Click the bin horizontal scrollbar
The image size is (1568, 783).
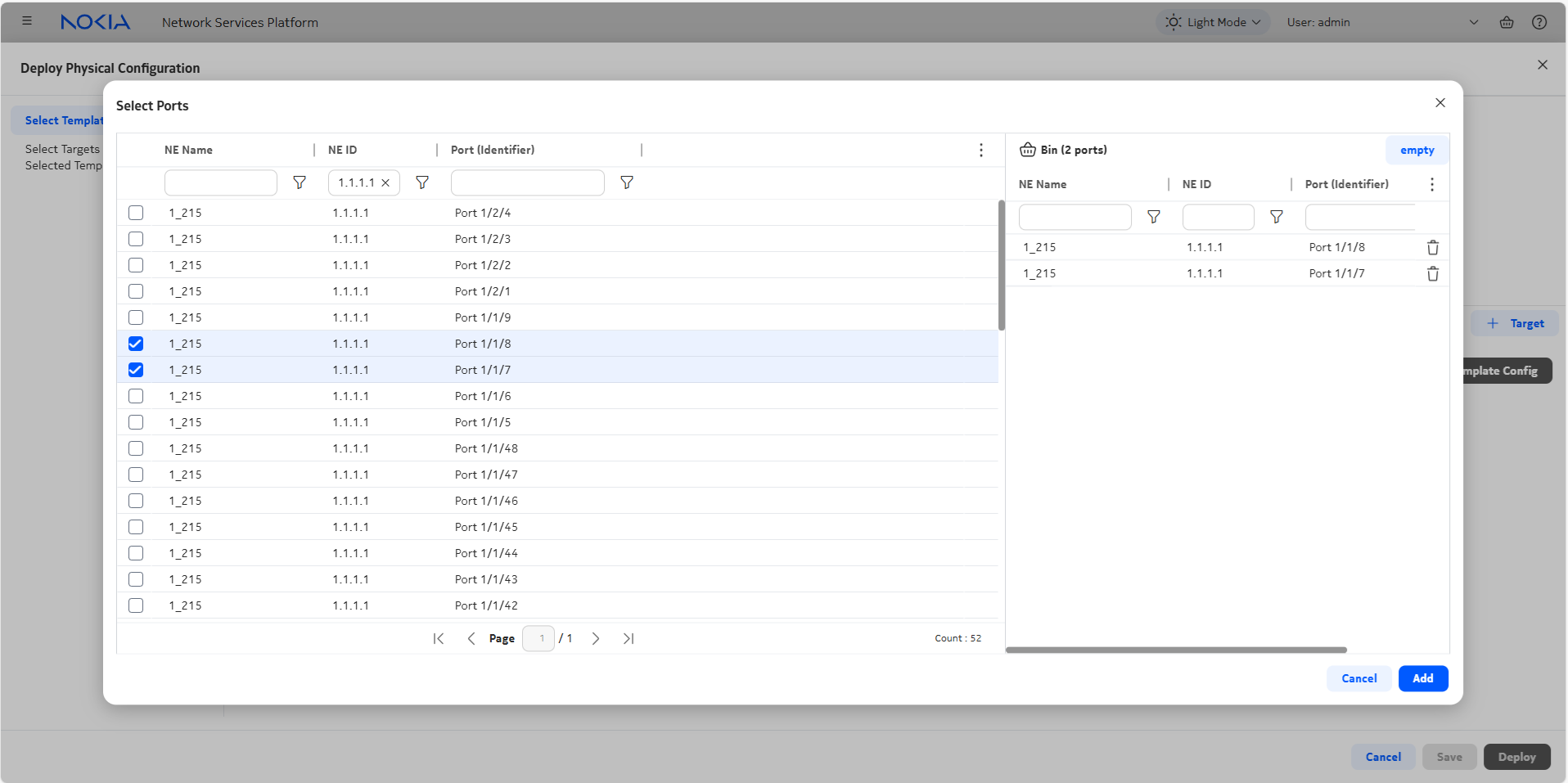pyautogui.click(x=1176, y=650)
